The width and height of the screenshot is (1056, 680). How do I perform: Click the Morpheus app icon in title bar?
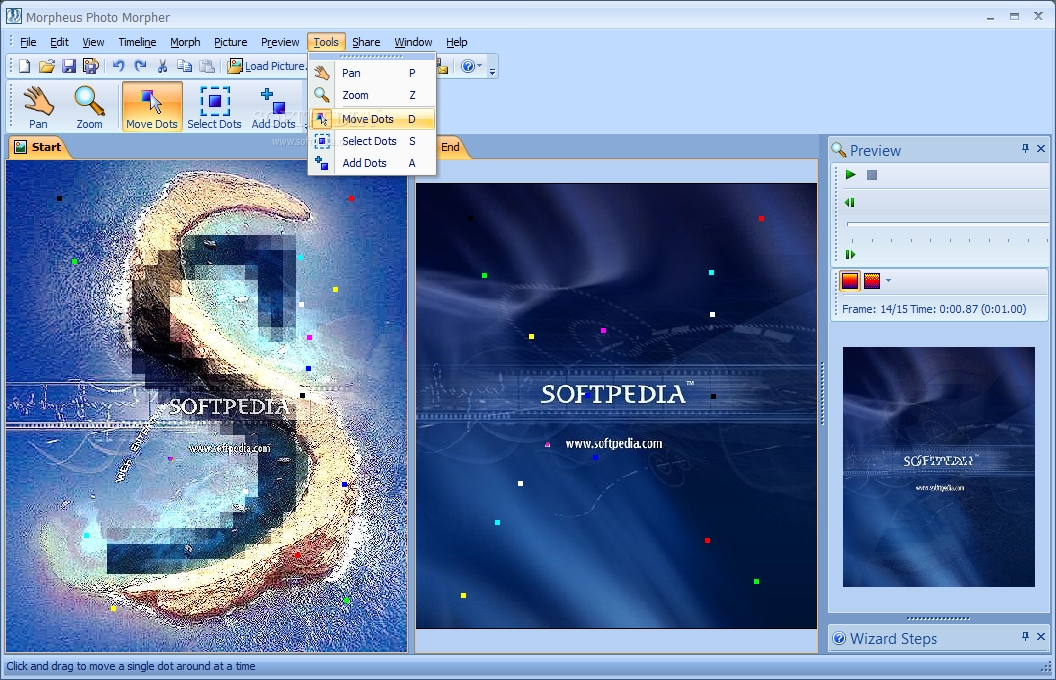pyautogui.click(x=13, y=16)
